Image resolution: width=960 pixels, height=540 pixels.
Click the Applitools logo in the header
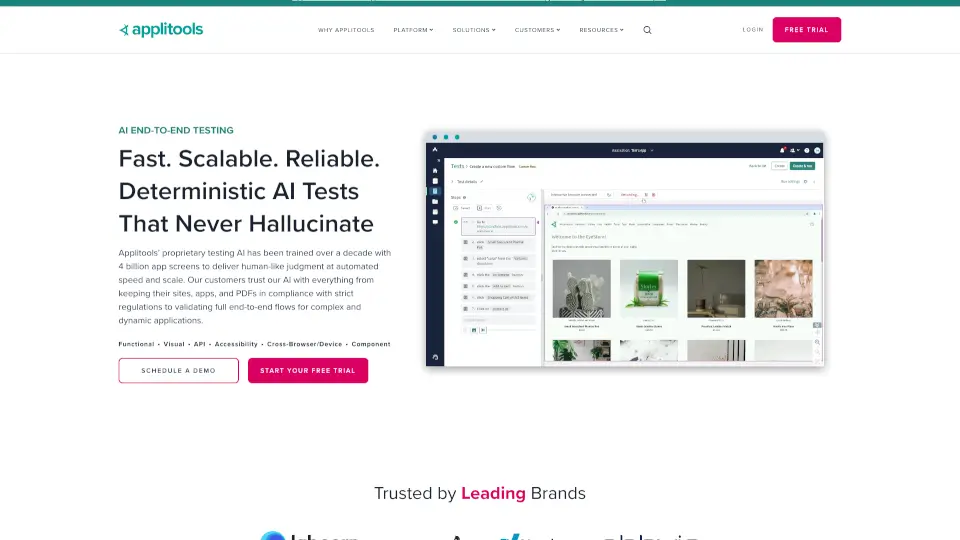pos(161,30)
